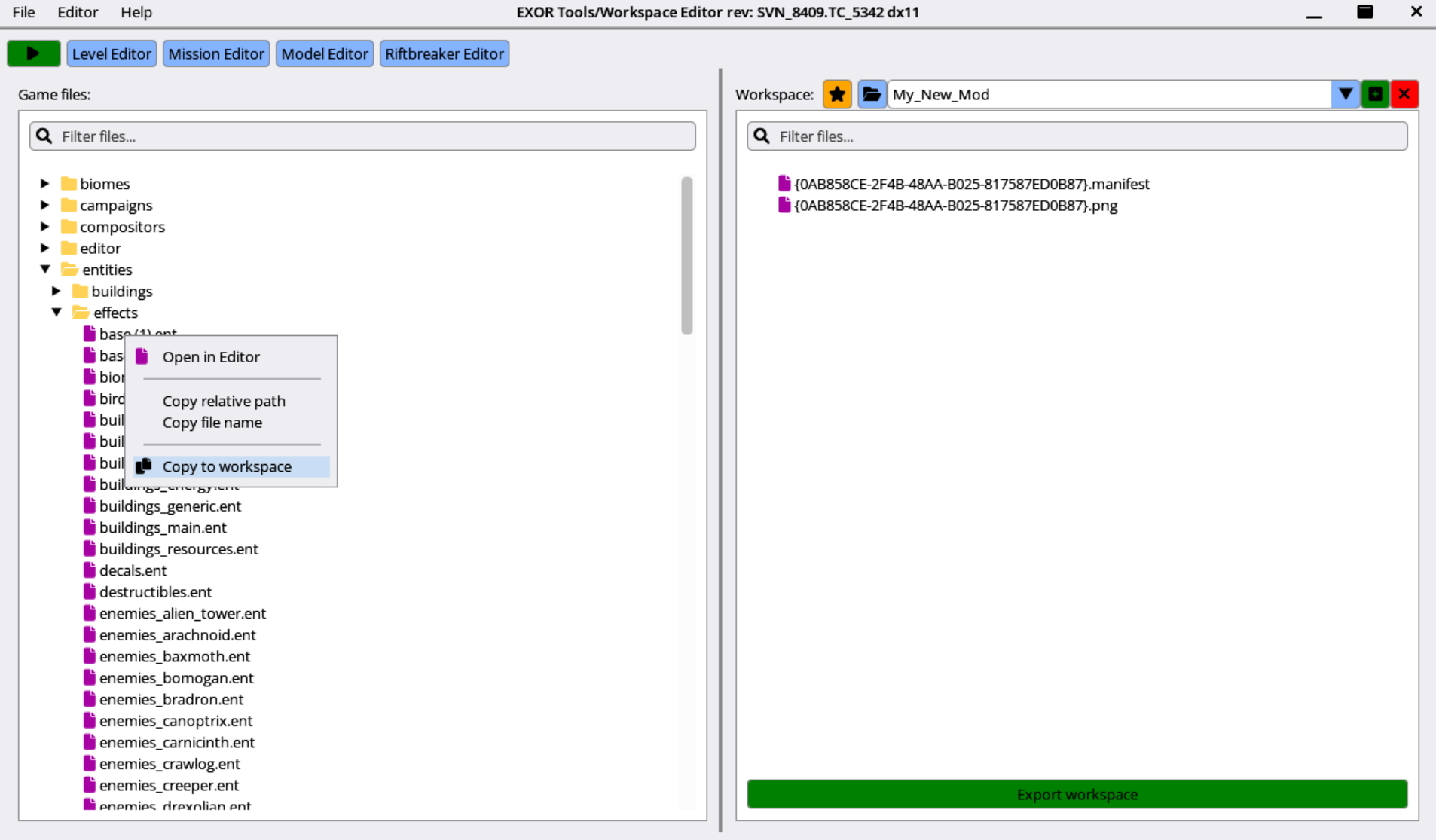Expand the editor folder arrow
The width and height of the screenshot is (1436, 840).
point(44,248)
